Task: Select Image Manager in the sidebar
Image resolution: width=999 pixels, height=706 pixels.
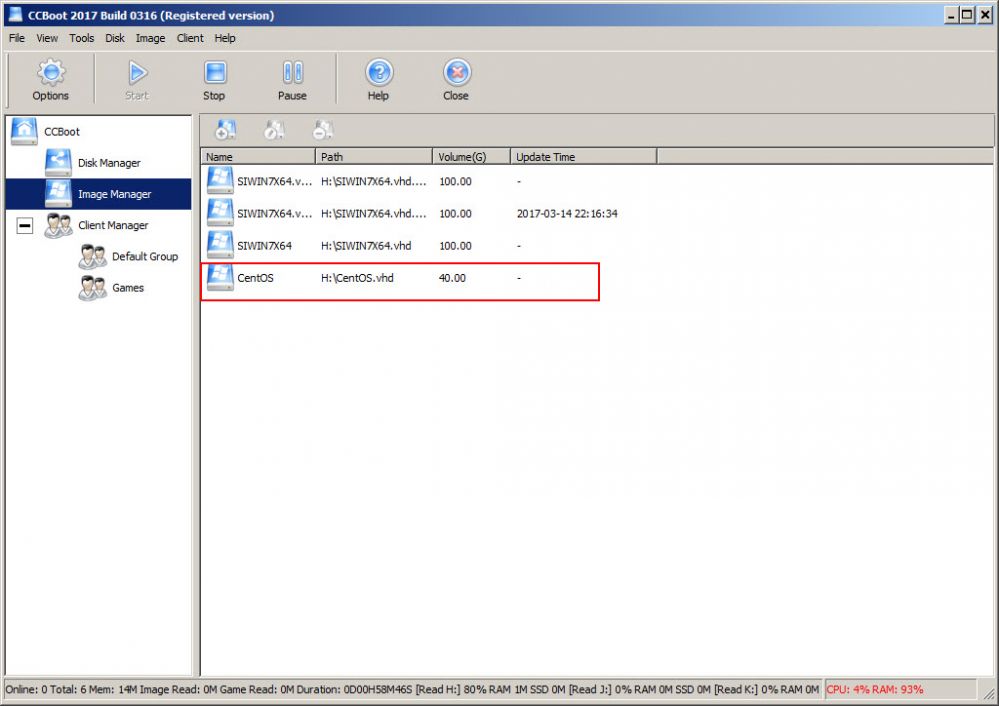Action: coord(115,194)
